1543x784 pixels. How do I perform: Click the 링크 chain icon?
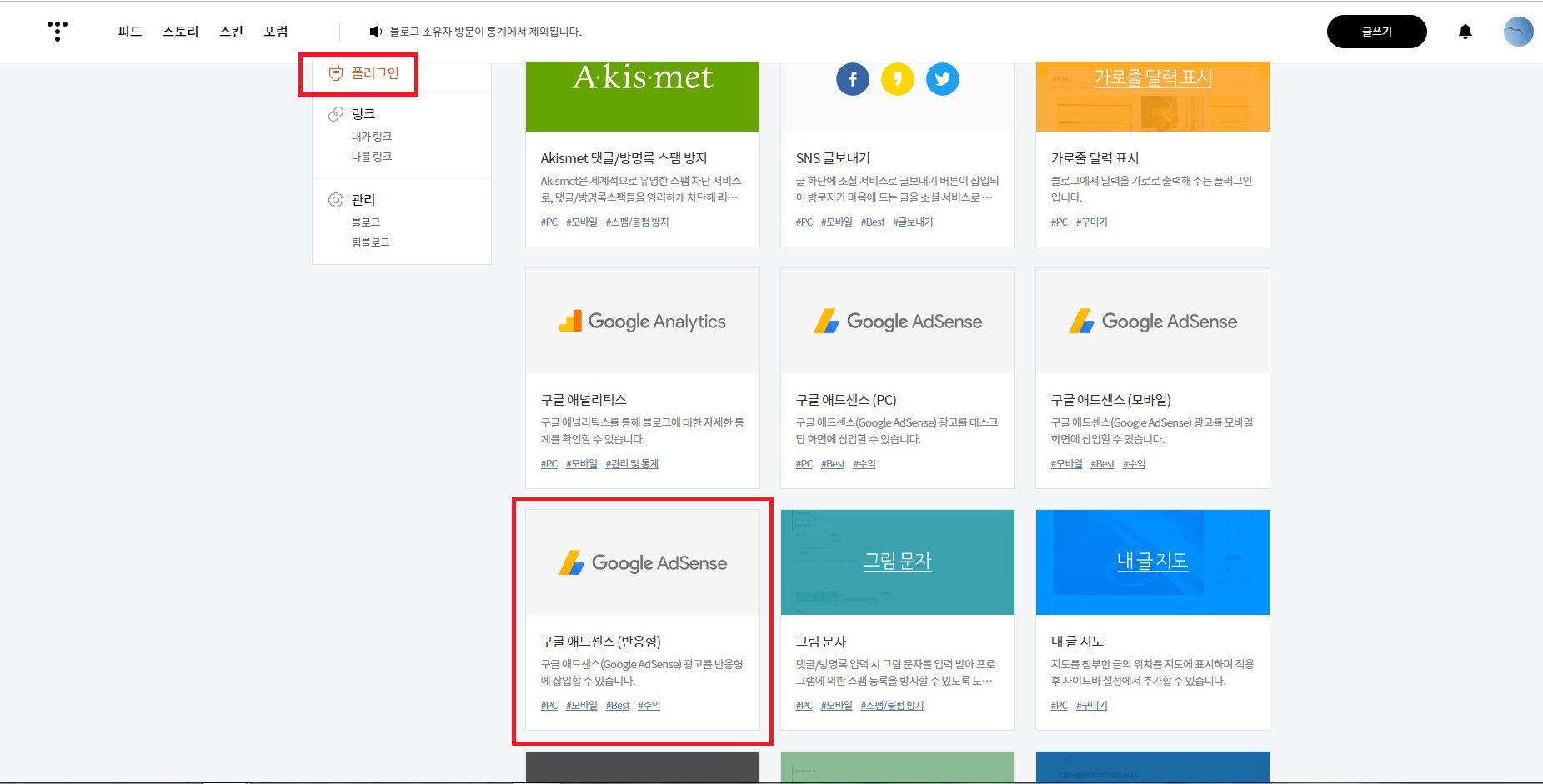[x=336, y=114]
